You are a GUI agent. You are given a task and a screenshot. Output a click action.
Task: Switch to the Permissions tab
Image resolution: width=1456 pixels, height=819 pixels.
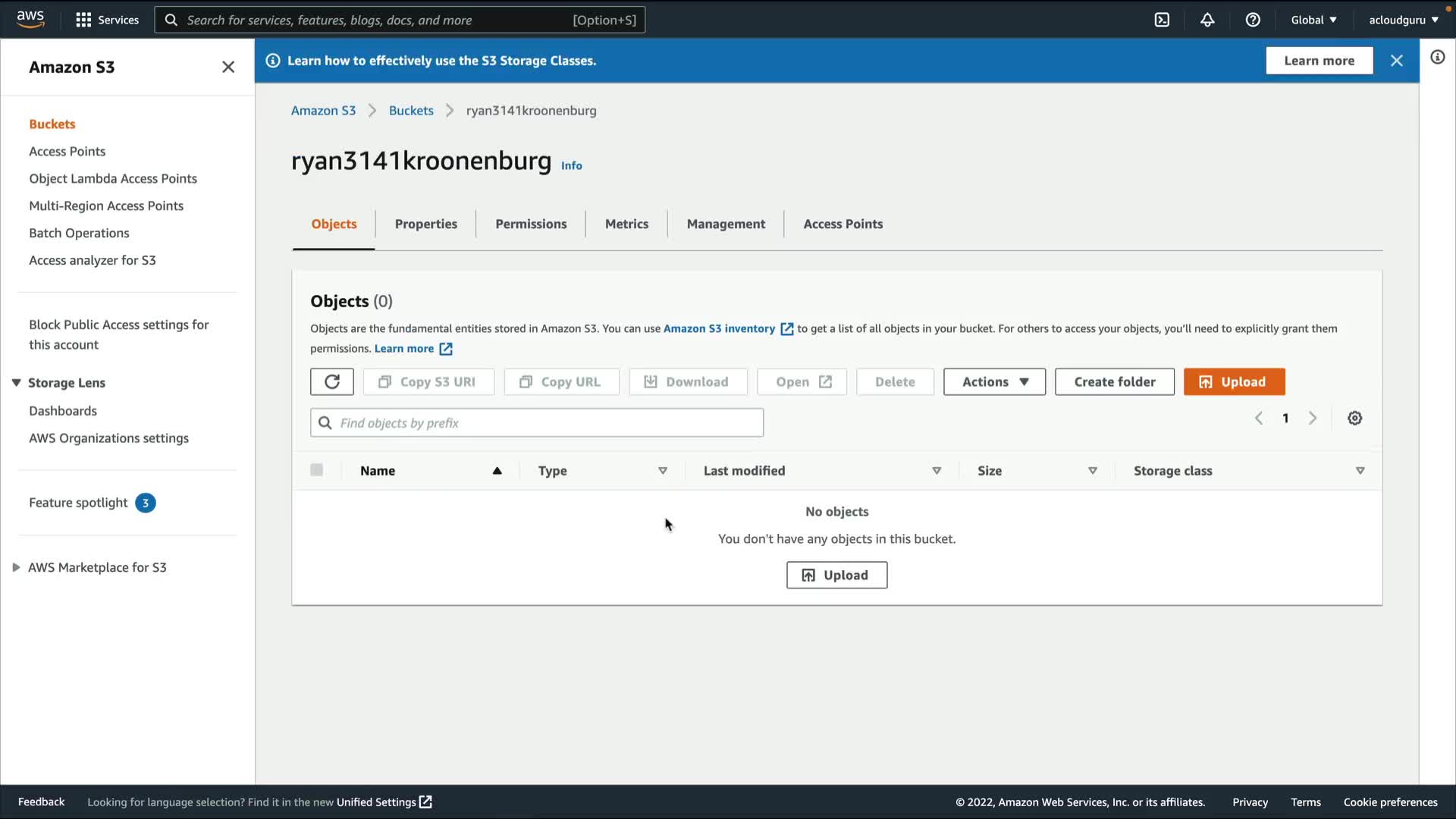530,224
